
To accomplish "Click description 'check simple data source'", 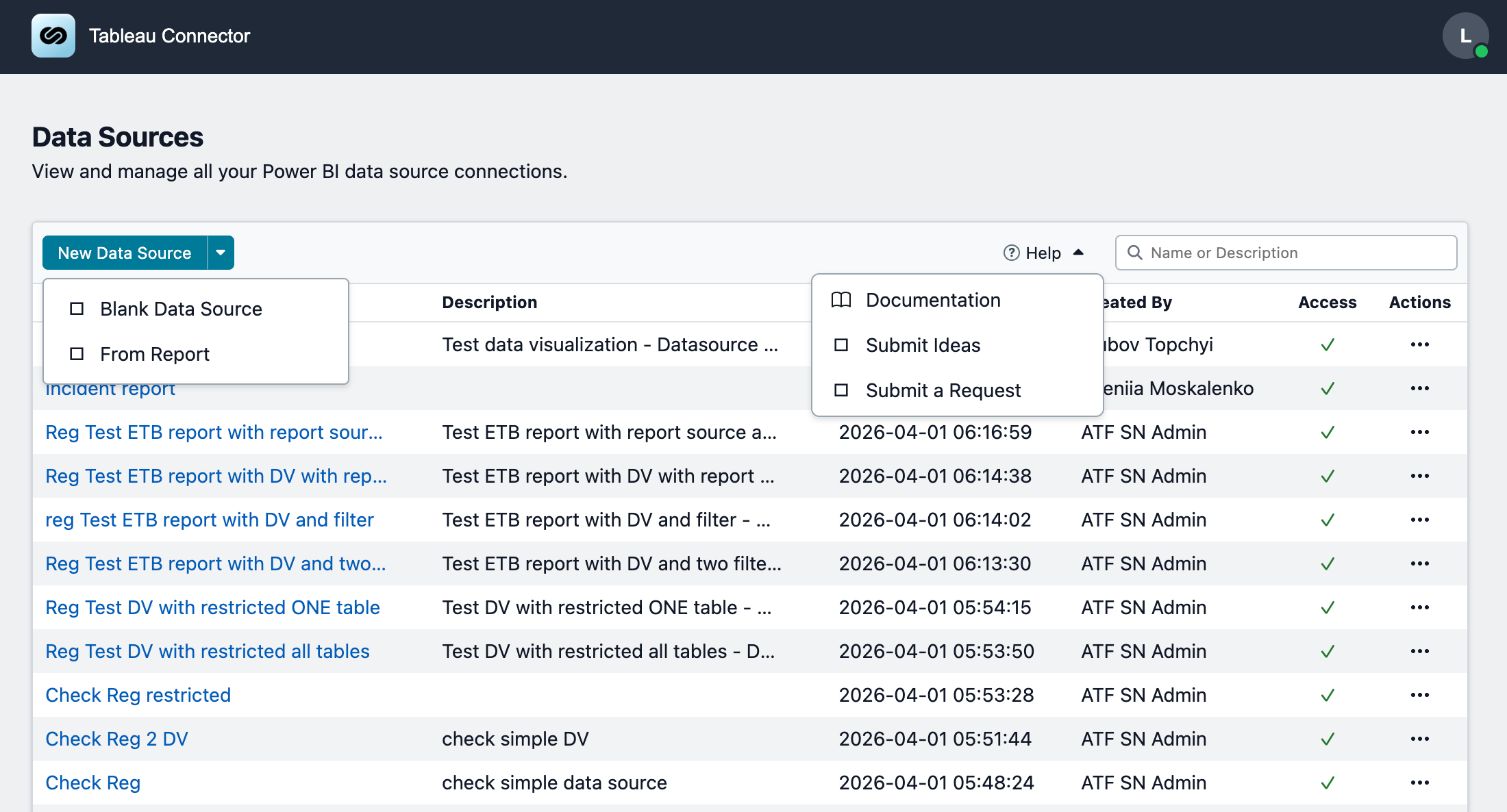I will click(554, 783).
